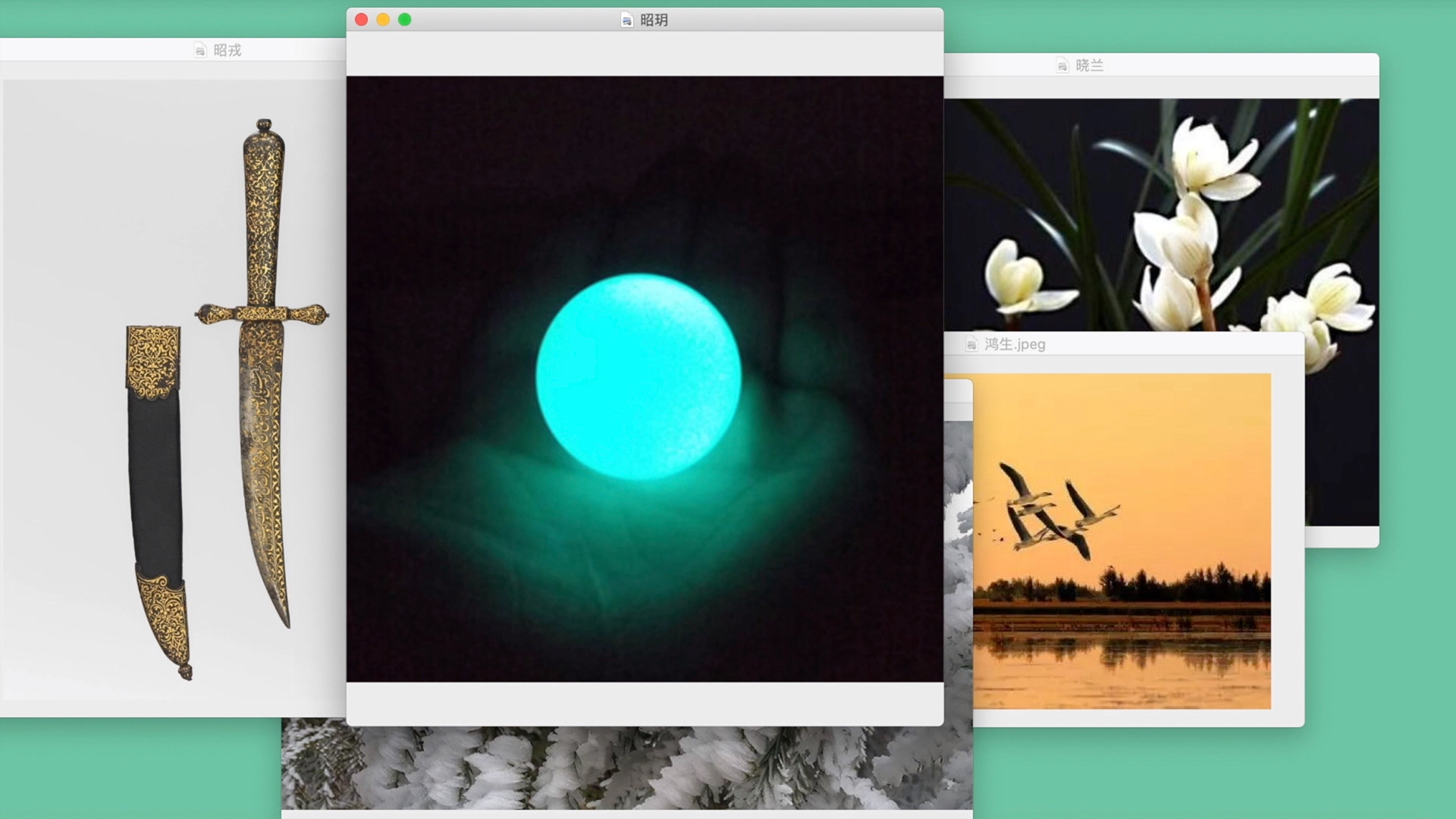Click the 鸿生.jpeg document proxy icon
This screenshot has height=819, width=1456.
[x=971, y=345]
